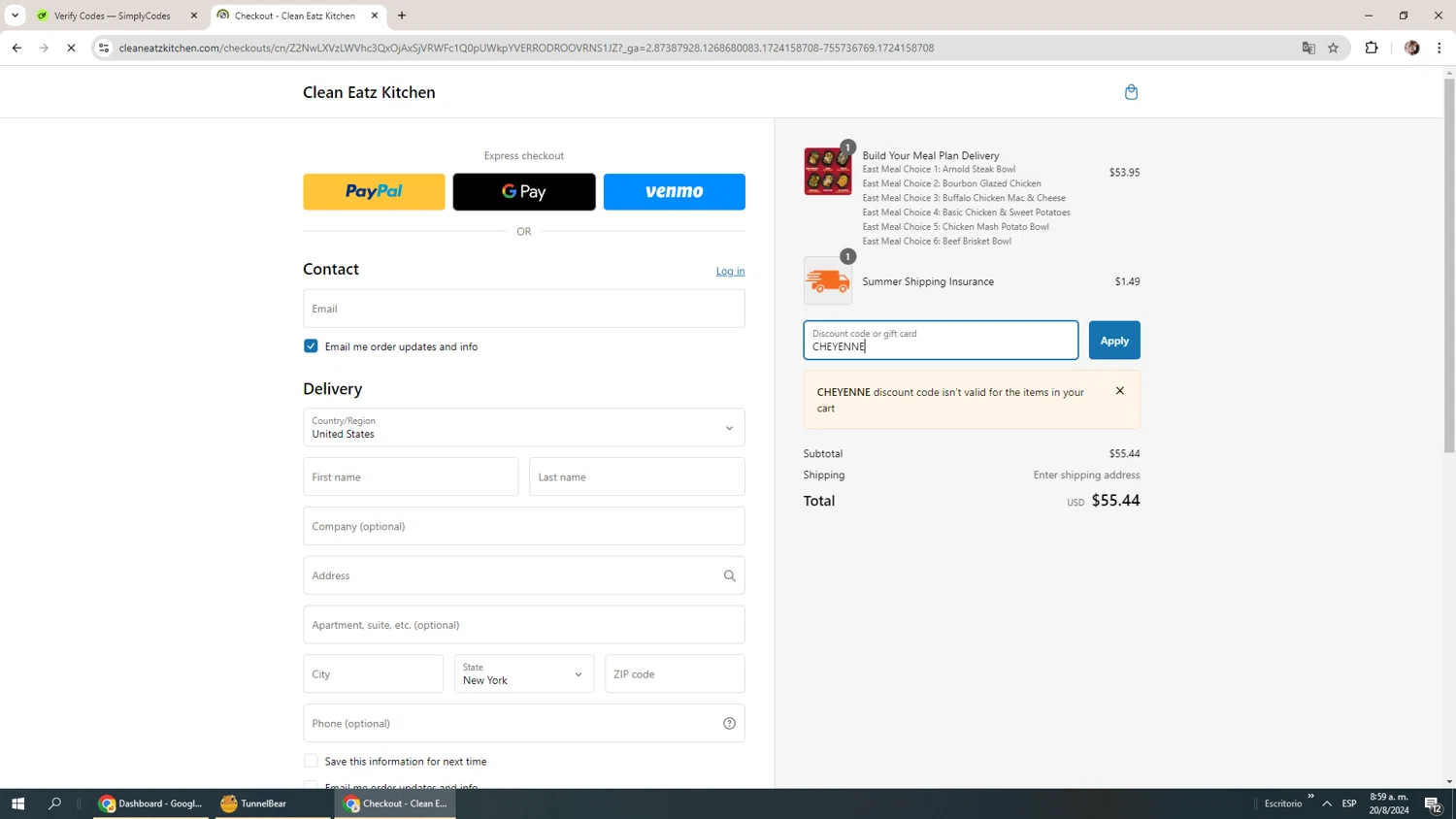Open the tab search dropdown arrow
Viewport: 1456px width, 819px height.
[x=15, y=16]
